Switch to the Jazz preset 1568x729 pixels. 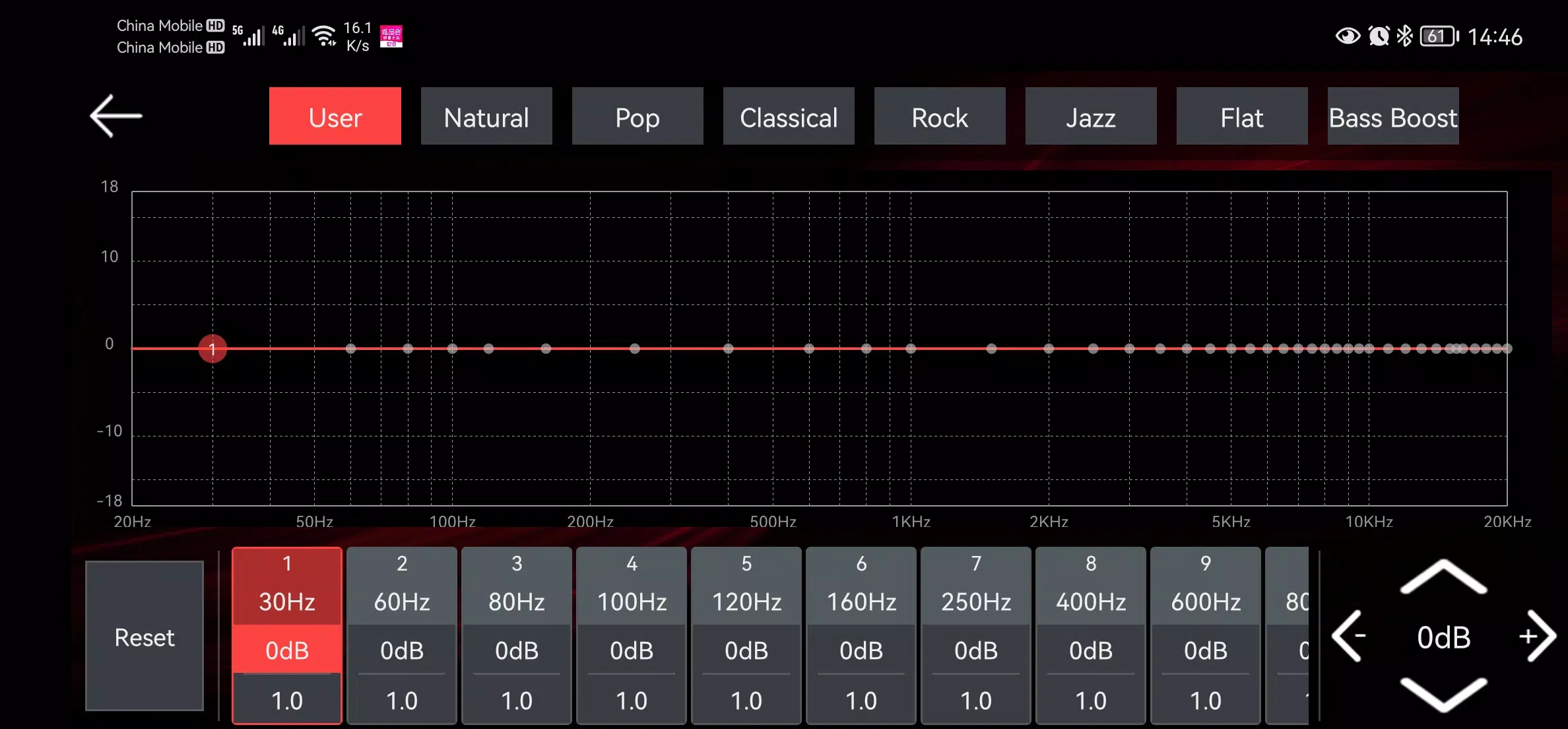click(x=1091, y=117)
